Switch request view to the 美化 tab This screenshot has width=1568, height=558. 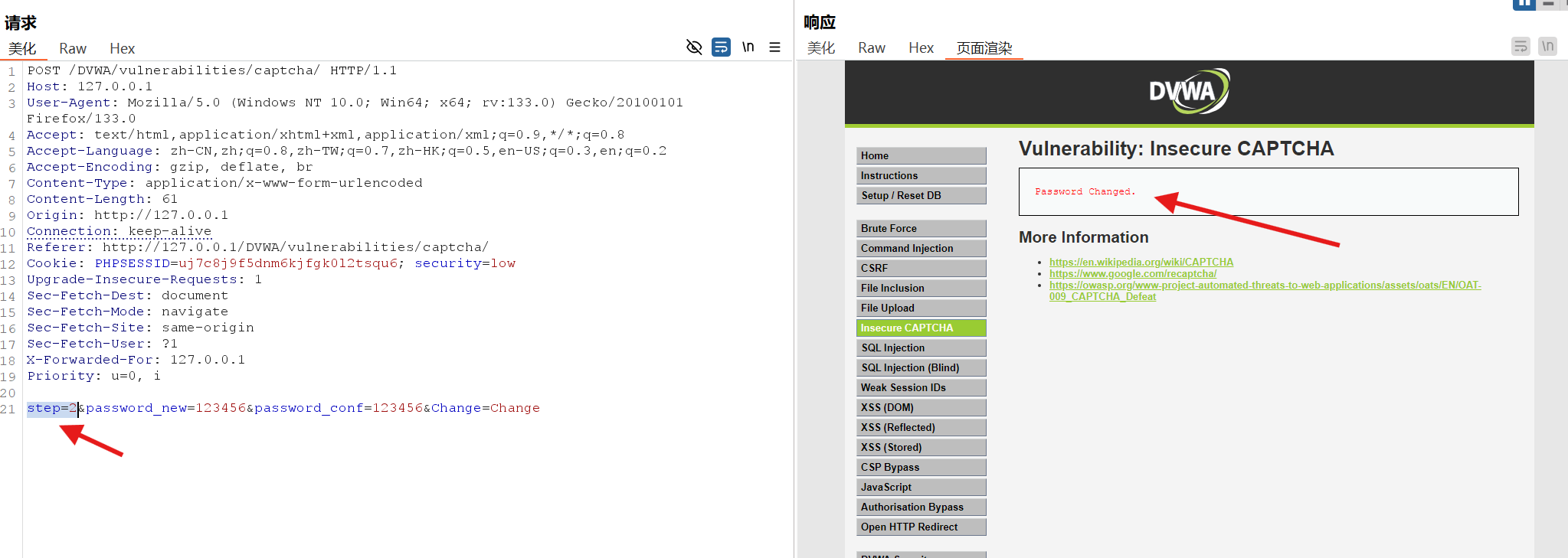[x=22, y=49]
